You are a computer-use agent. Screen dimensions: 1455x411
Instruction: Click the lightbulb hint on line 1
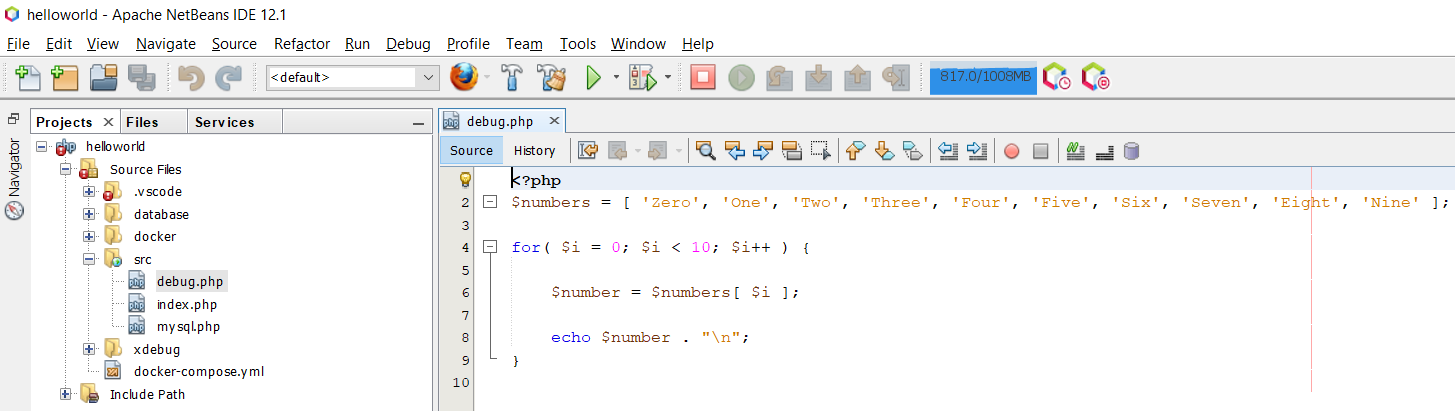tap(464, 180)
